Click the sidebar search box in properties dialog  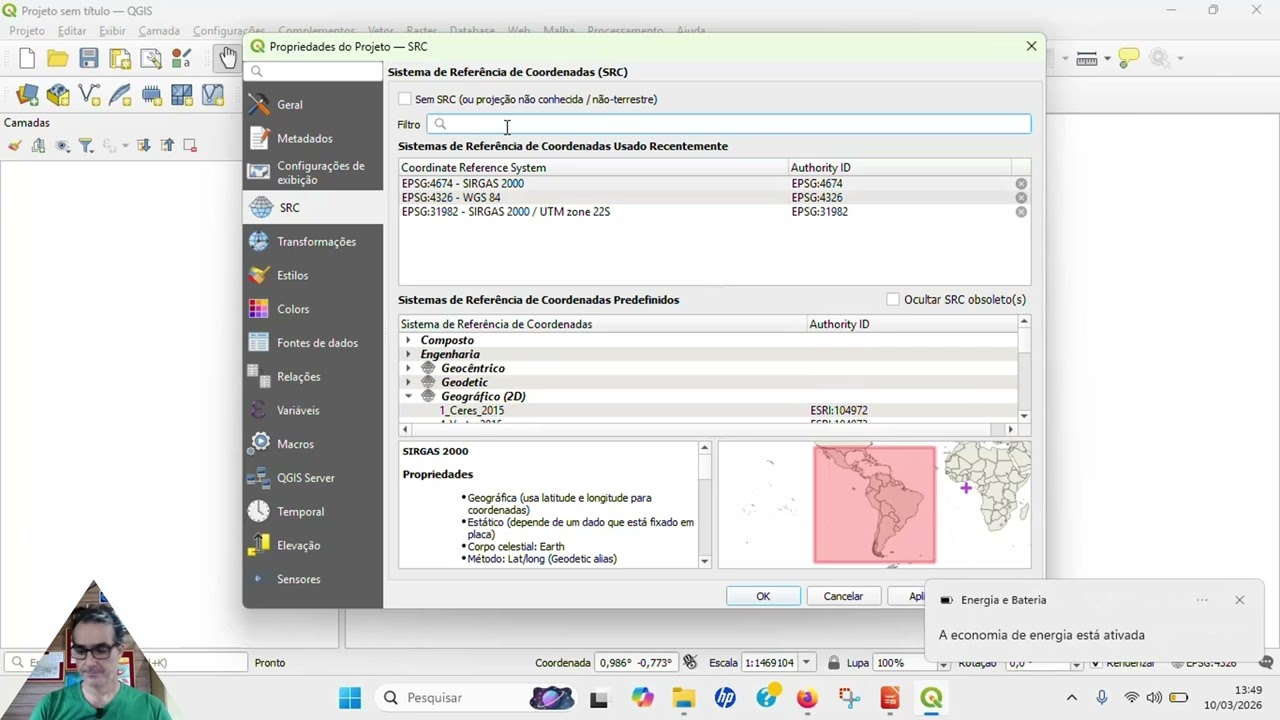point(313,71)
